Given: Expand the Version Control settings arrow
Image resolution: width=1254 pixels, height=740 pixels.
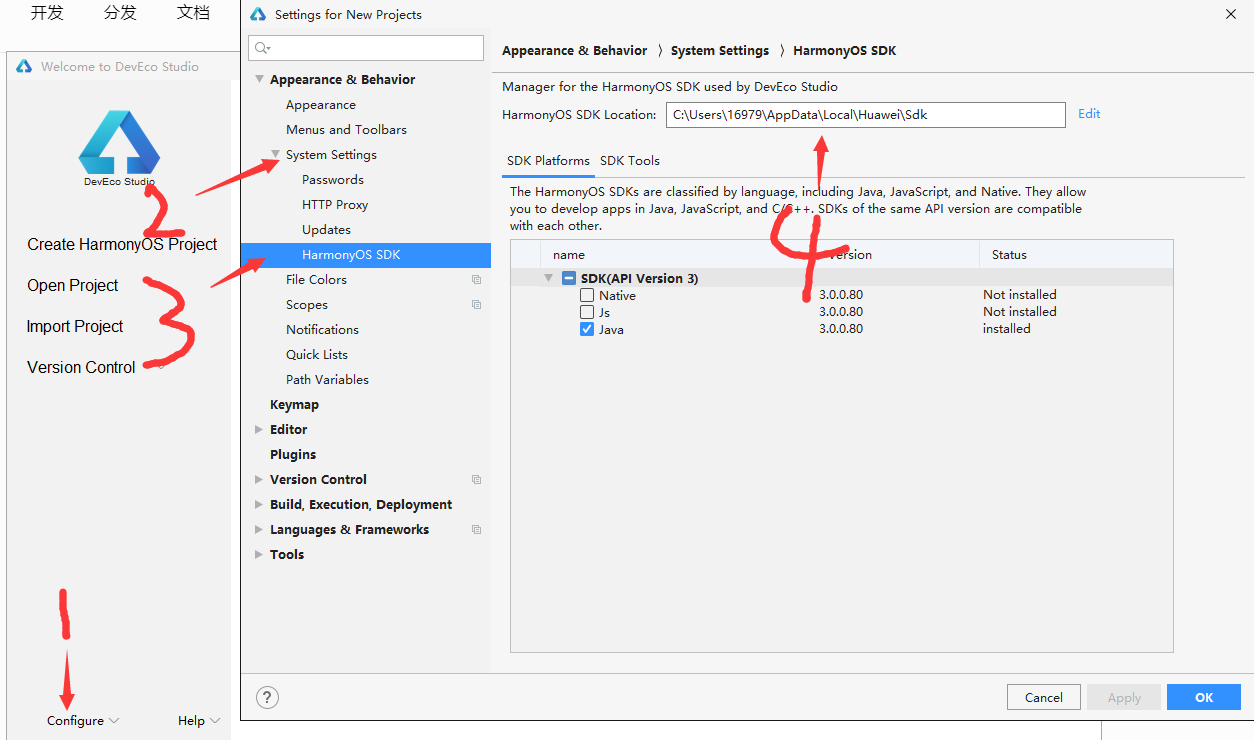Looking at the screenshot, I should tap(259, 480).
